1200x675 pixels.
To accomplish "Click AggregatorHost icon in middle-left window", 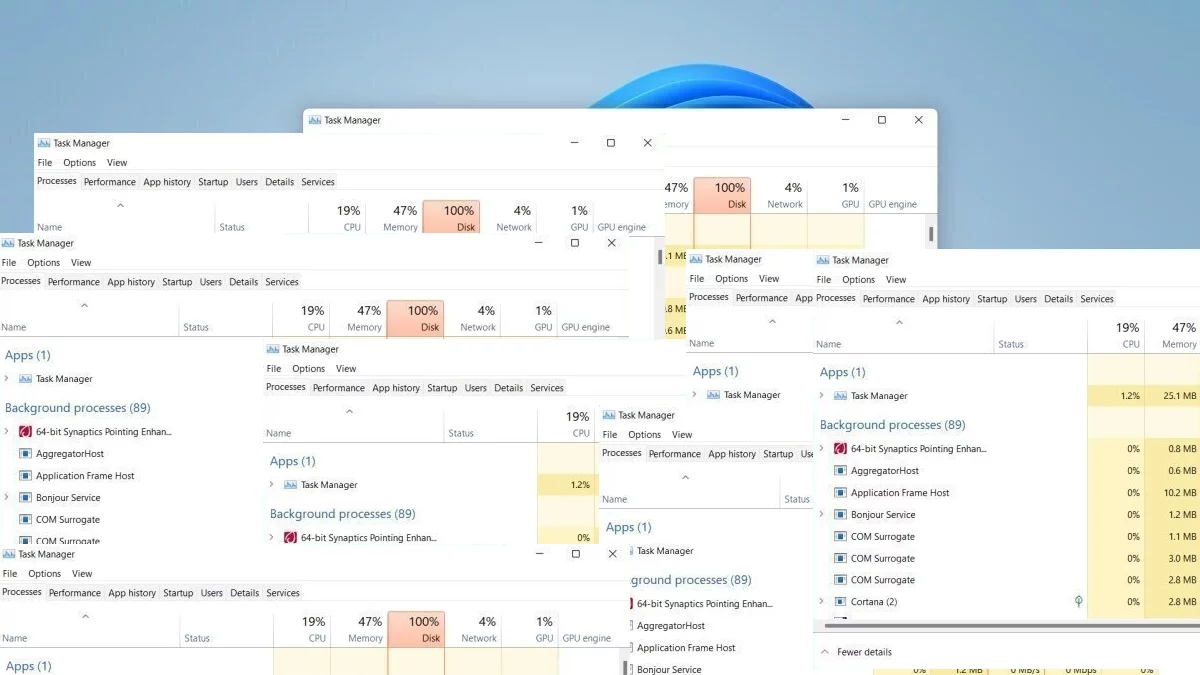I will tap(25, 454).
